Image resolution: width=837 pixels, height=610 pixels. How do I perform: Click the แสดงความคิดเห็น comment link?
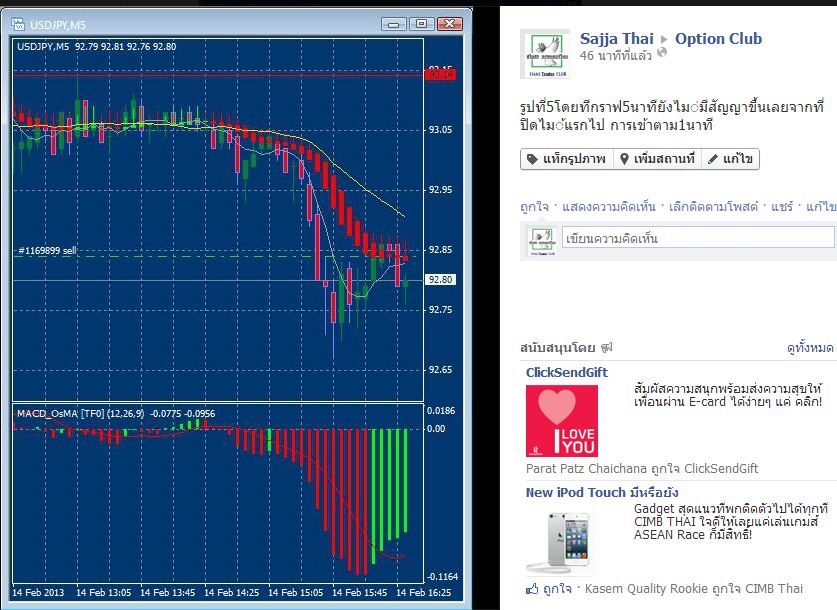coord(609,207)
